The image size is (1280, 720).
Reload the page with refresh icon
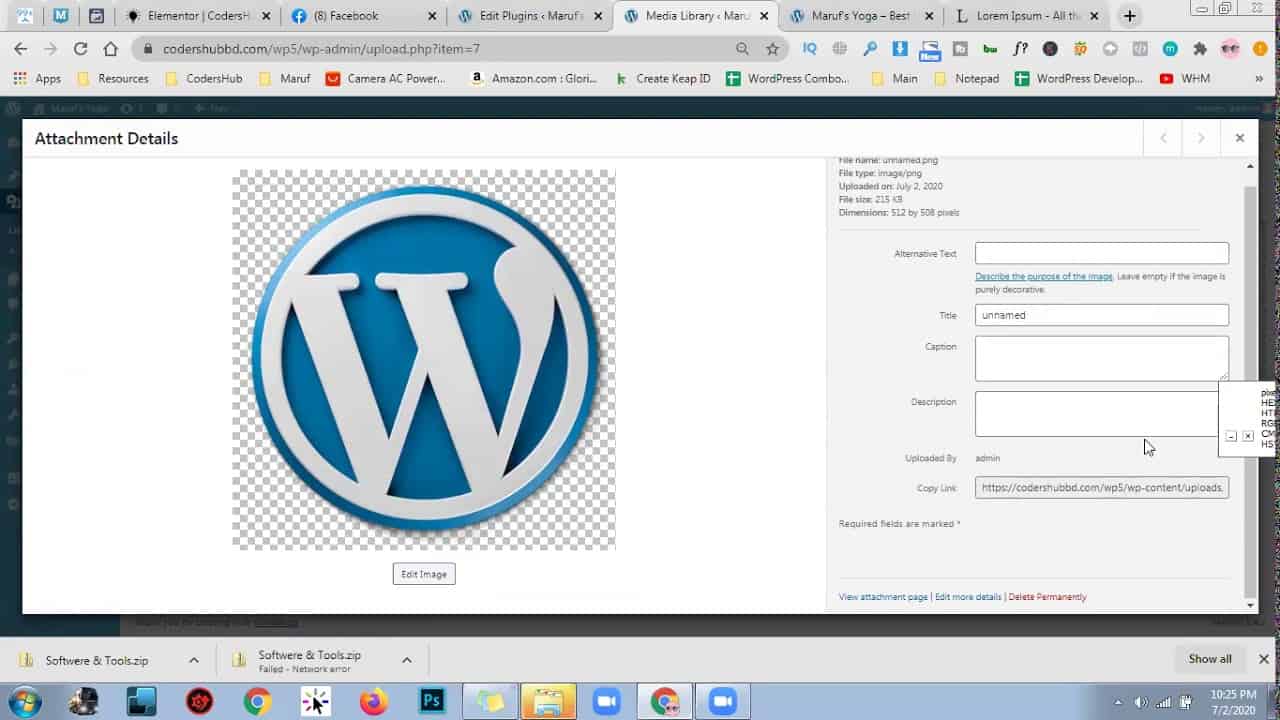[80, 48]
